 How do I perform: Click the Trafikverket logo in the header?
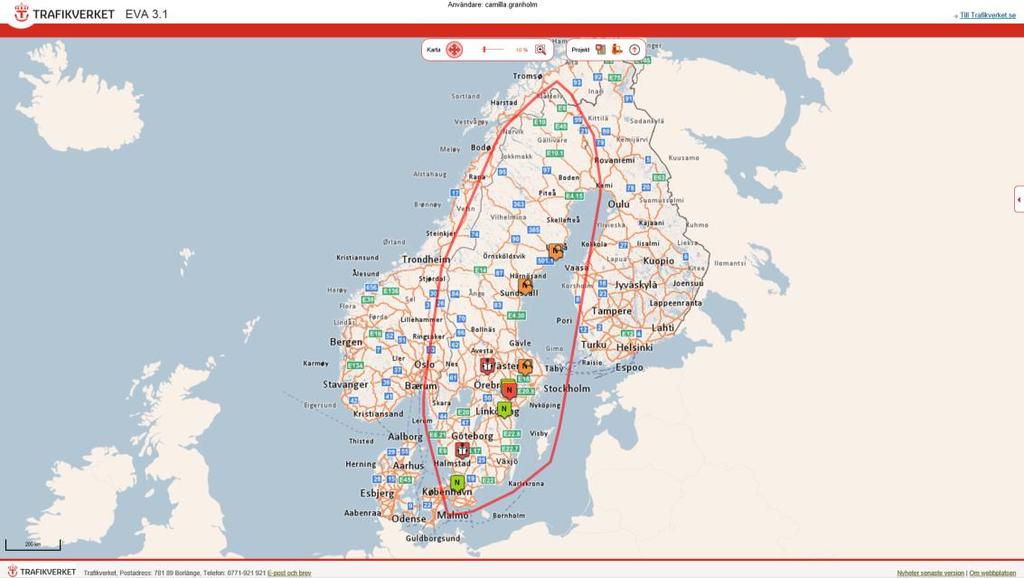coord(63,13)
